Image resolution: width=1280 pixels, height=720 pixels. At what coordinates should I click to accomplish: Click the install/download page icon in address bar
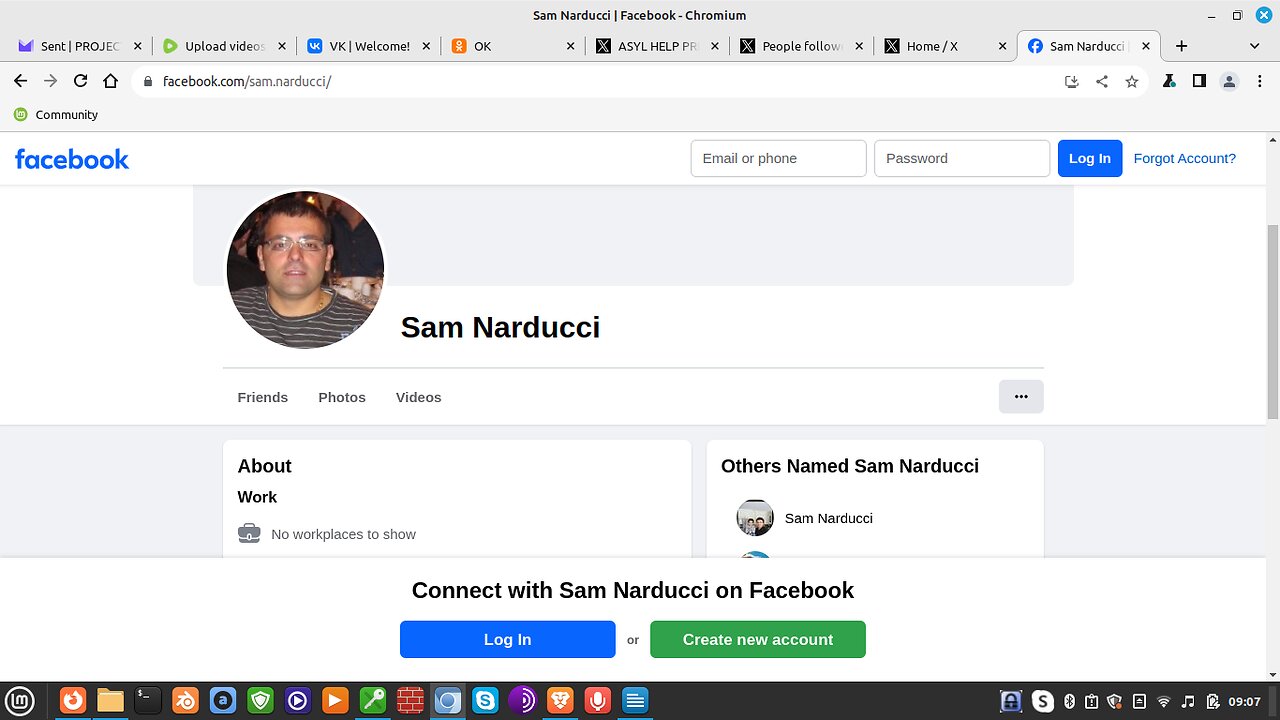click(1072, 82)
